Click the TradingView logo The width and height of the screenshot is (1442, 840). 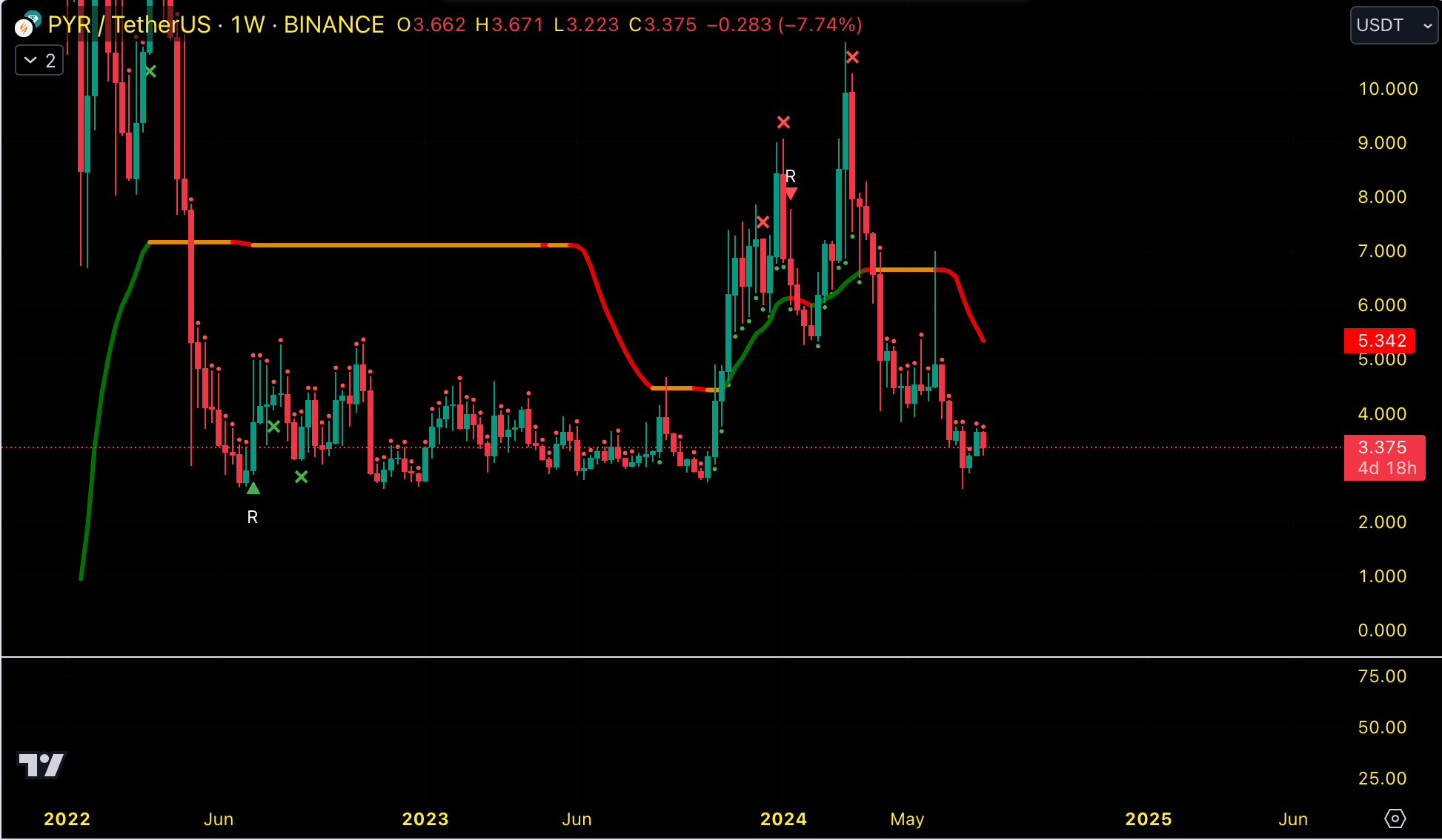point(41,765)
